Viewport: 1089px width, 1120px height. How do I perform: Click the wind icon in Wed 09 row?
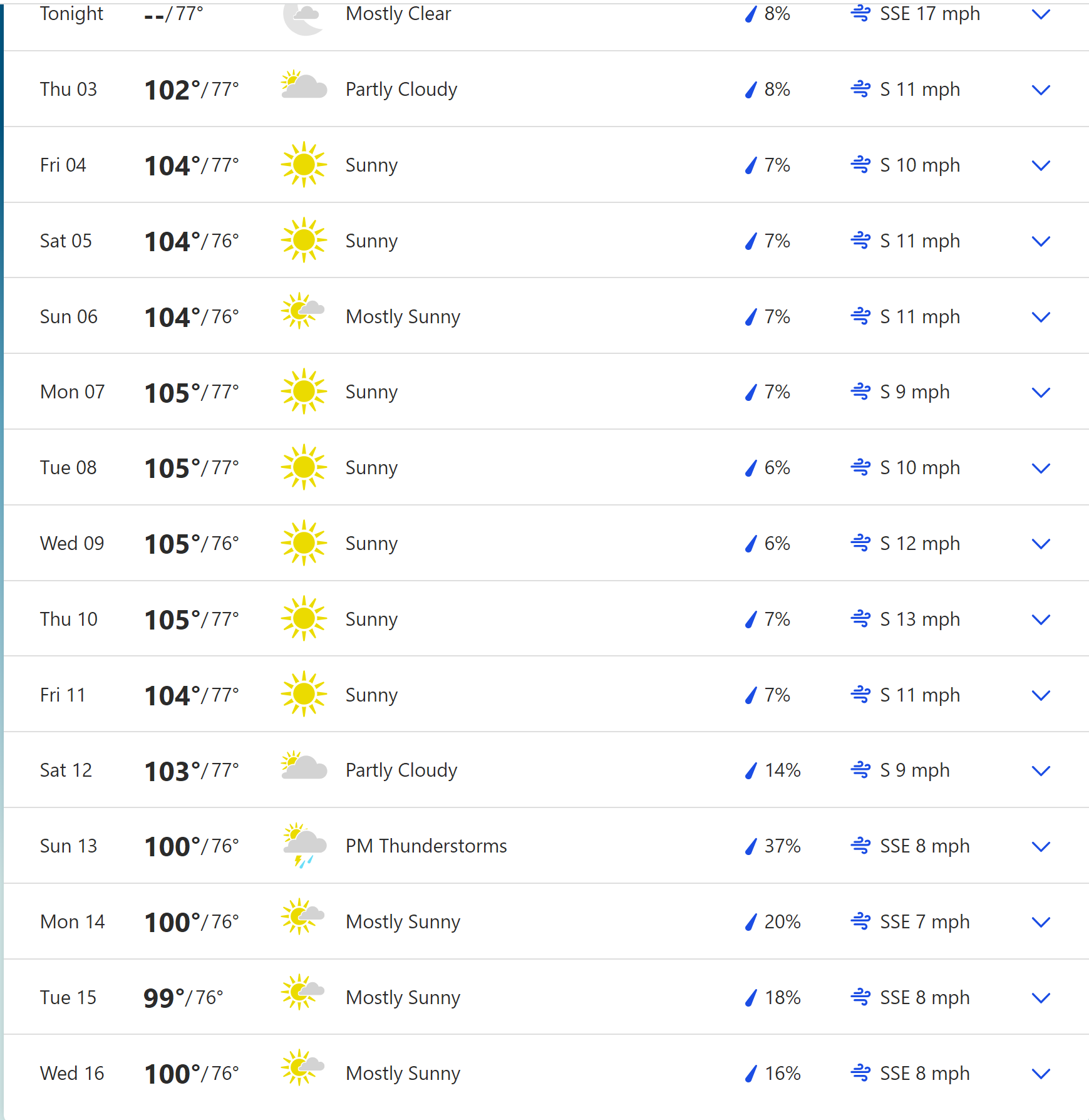(860, 542)
